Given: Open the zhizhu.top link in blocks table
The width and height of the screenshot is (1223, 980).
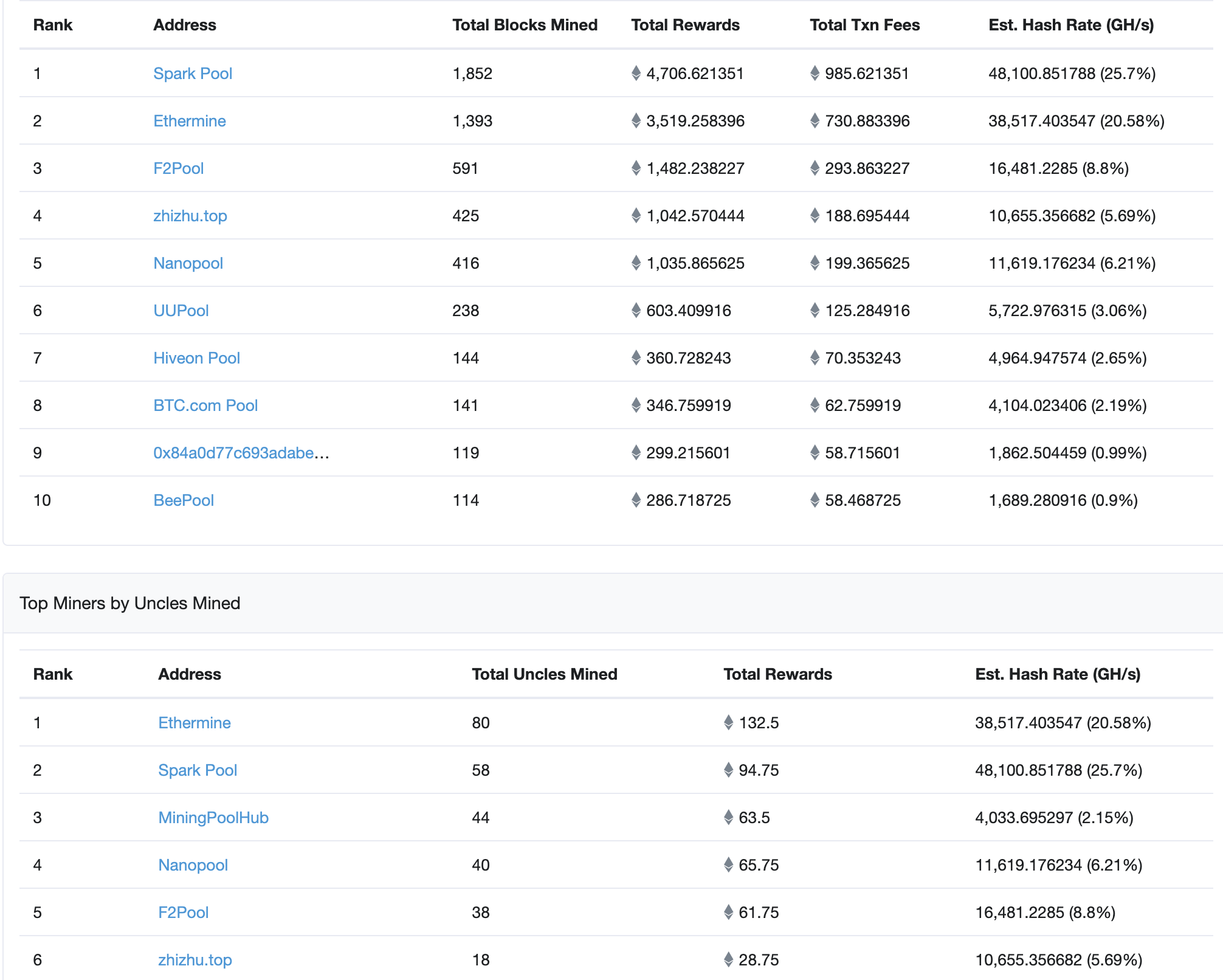Looking at the screenshot, I should pyautogui.click(x=190, y=216).
